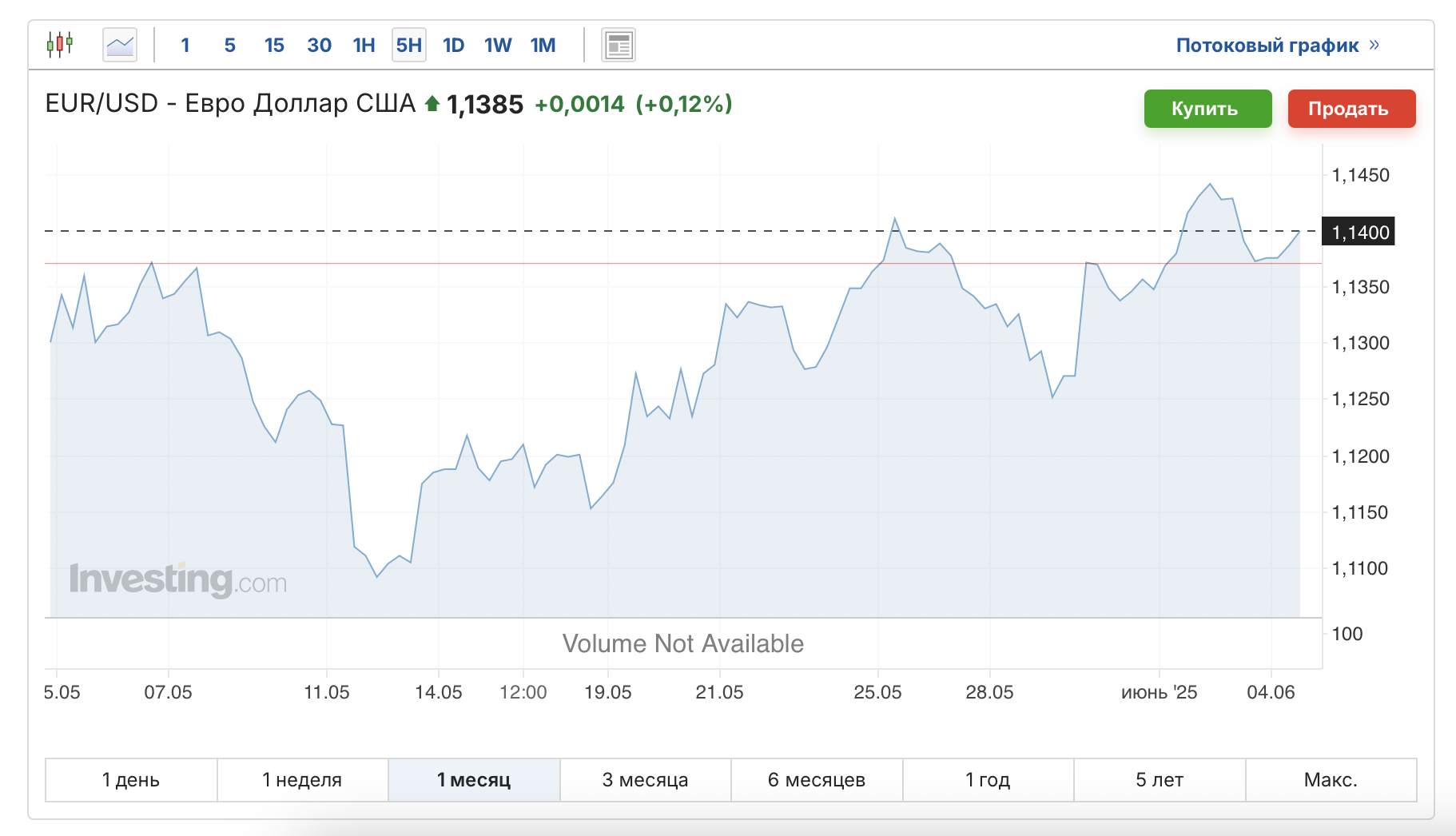This screenshot has width=1456, height=836.
Task: Click the red Продать button
Action: pos(1351,109)
